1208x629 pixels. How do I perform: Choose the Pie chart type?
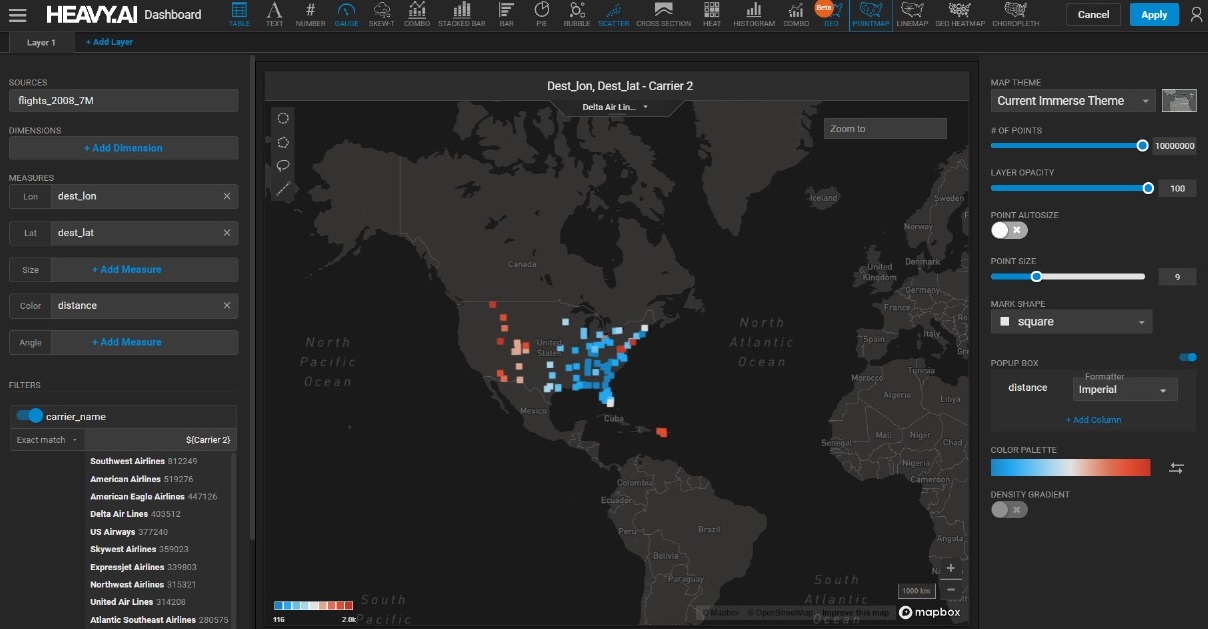(541, 14)
